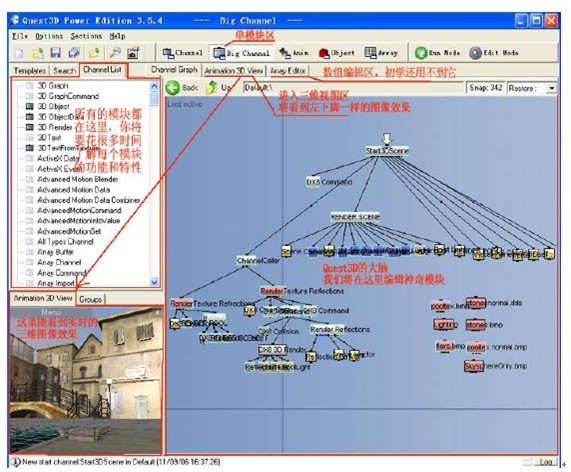The image size is (571, 472).
Task: Open the Restore dropdown
Action: click(x=552, y=88)
